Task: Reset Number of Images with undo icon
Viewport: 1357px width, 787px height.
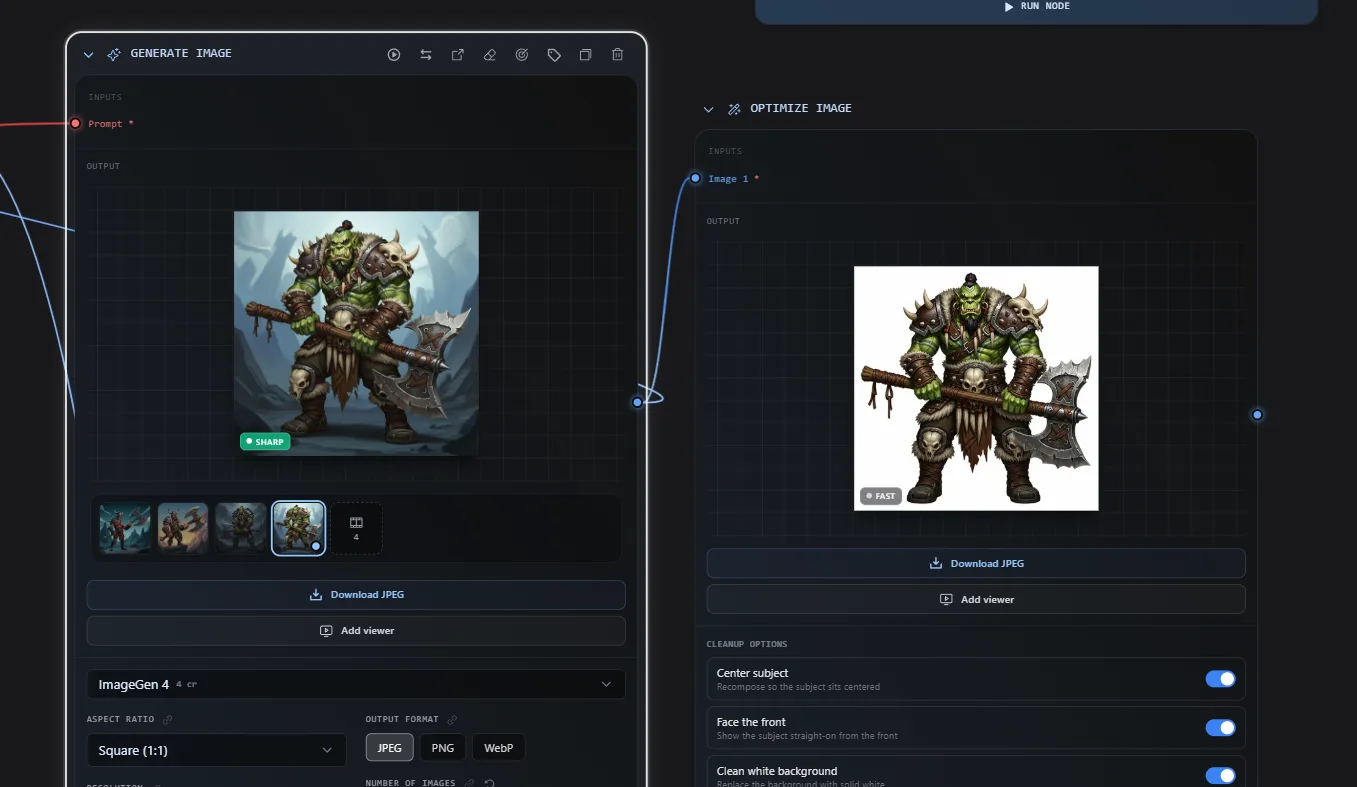Action: click(x=490, y=783)
